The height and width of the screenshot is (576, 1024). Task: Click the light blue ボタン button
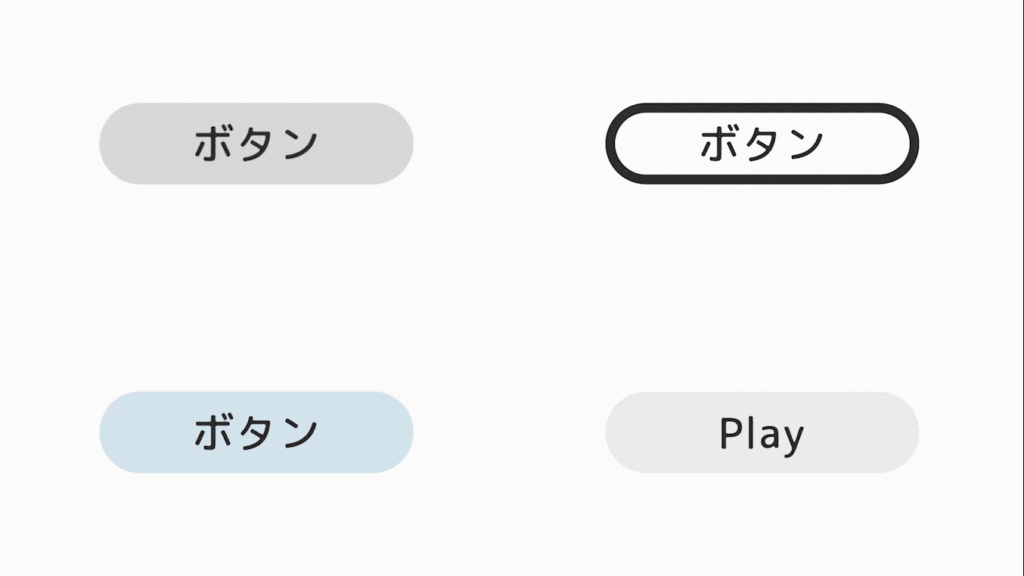[256, 432]
